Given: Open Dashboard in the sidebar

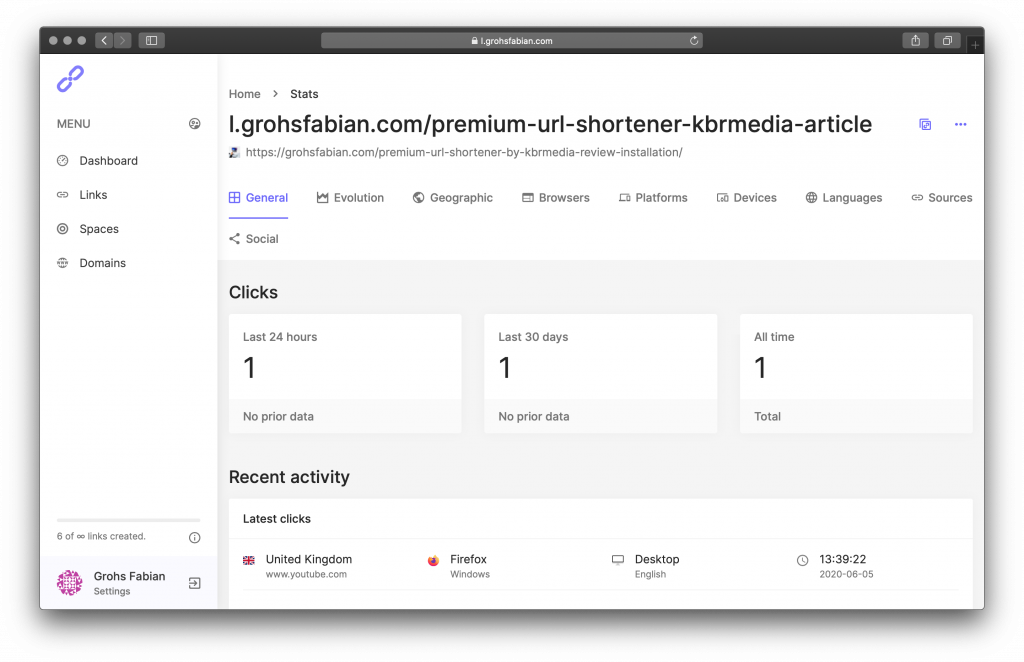Looking at the screenshot, I should [108, 161].
